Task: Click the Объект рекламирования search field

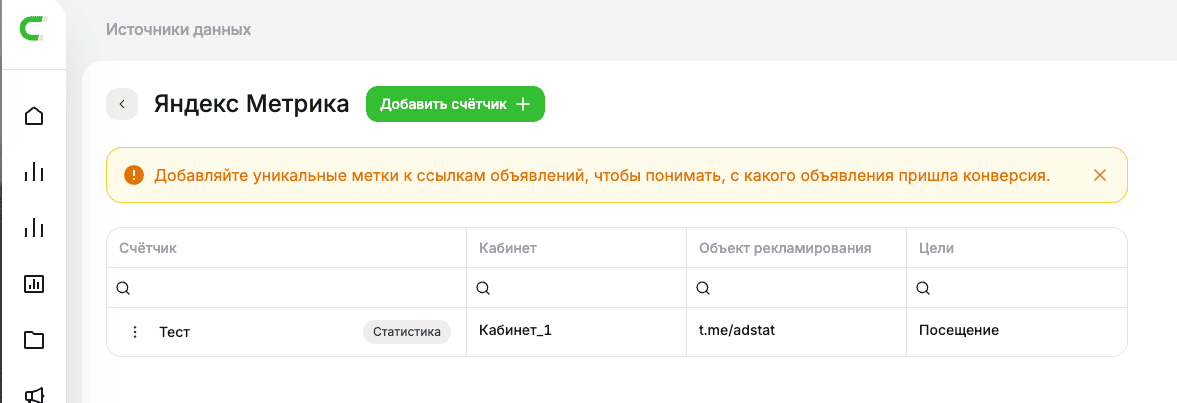Action: 796,287
